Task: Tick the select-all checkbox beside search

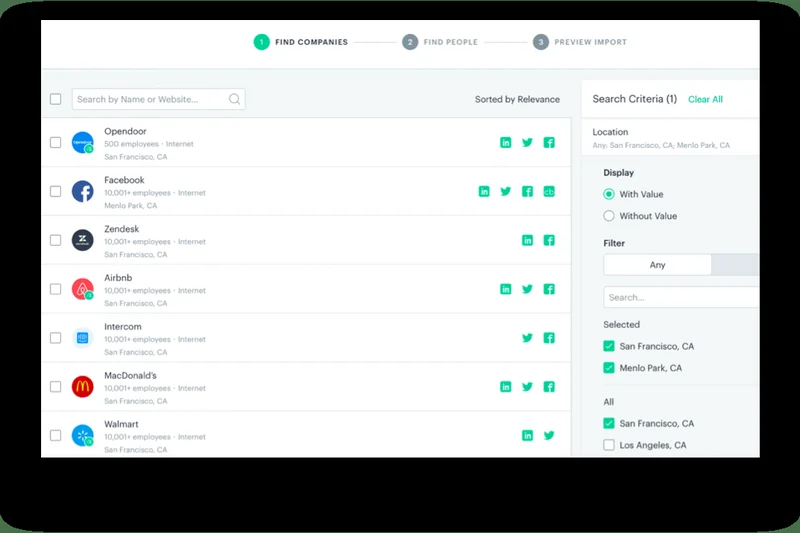Action: [x=56, y=99]
